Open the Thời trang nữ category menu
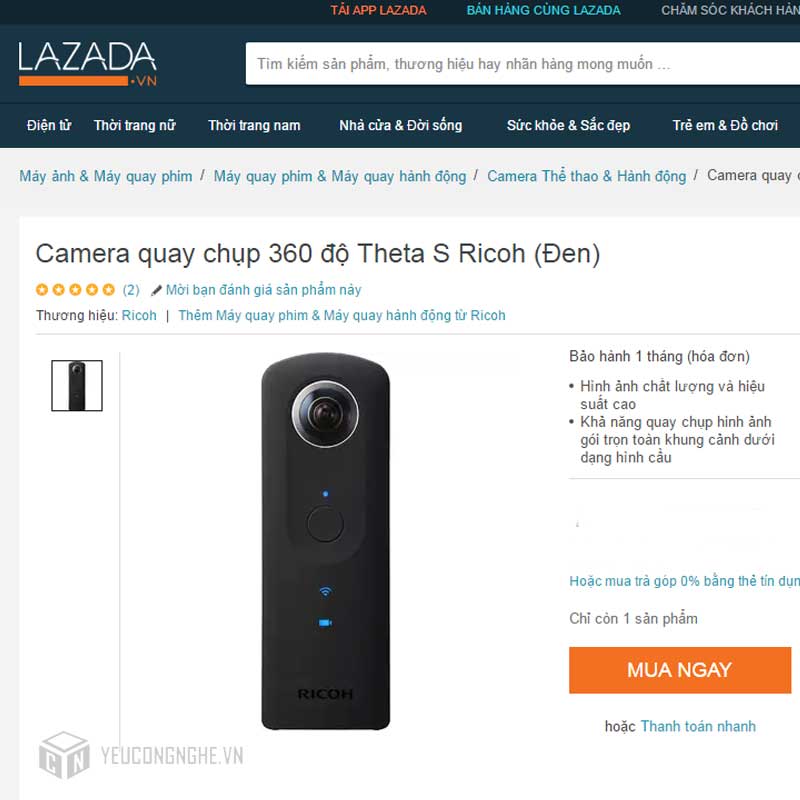The width and height of the screenshot is (800, 800). pyautogui.click(x=135, y=126)
